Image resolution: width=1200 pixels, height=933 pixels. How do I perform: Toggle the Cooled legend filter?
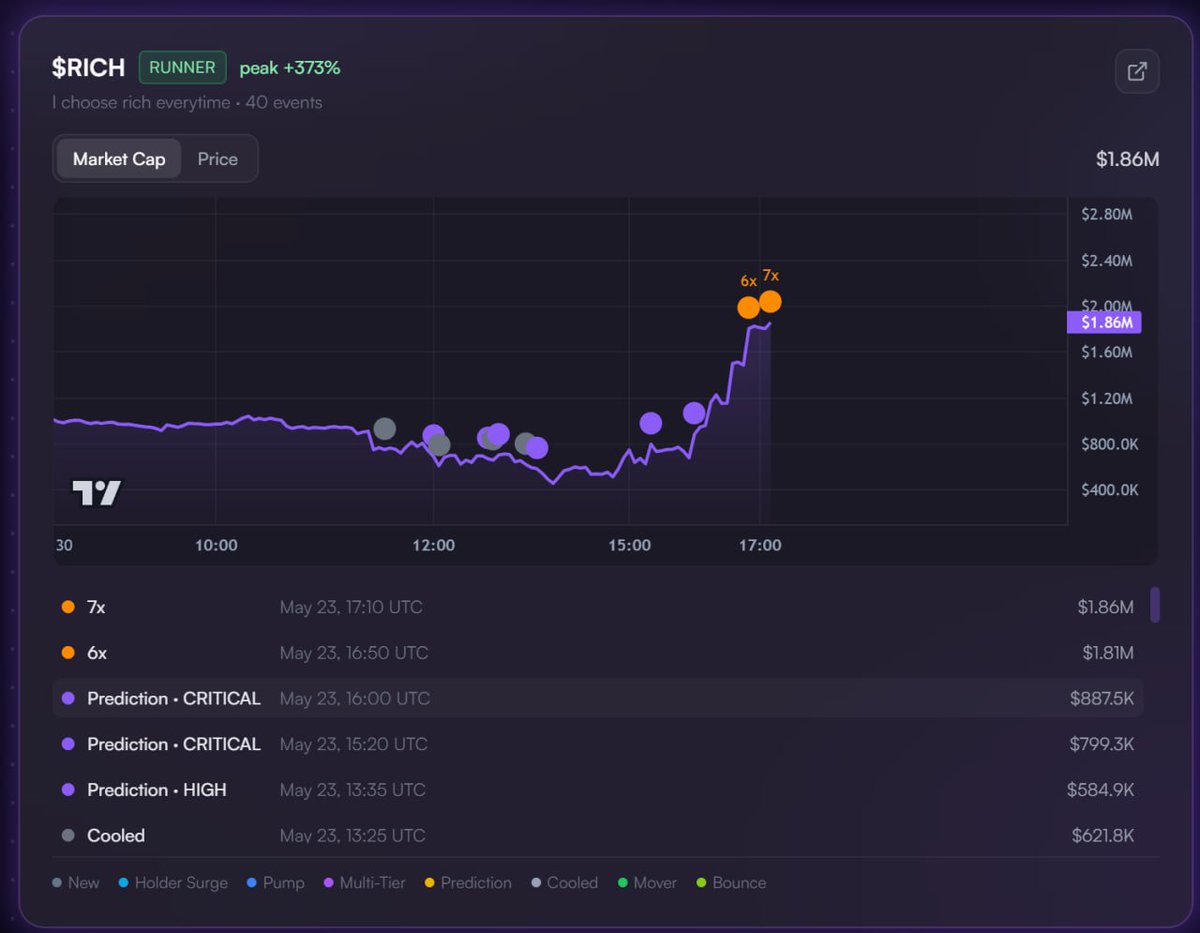coord(564,883)
